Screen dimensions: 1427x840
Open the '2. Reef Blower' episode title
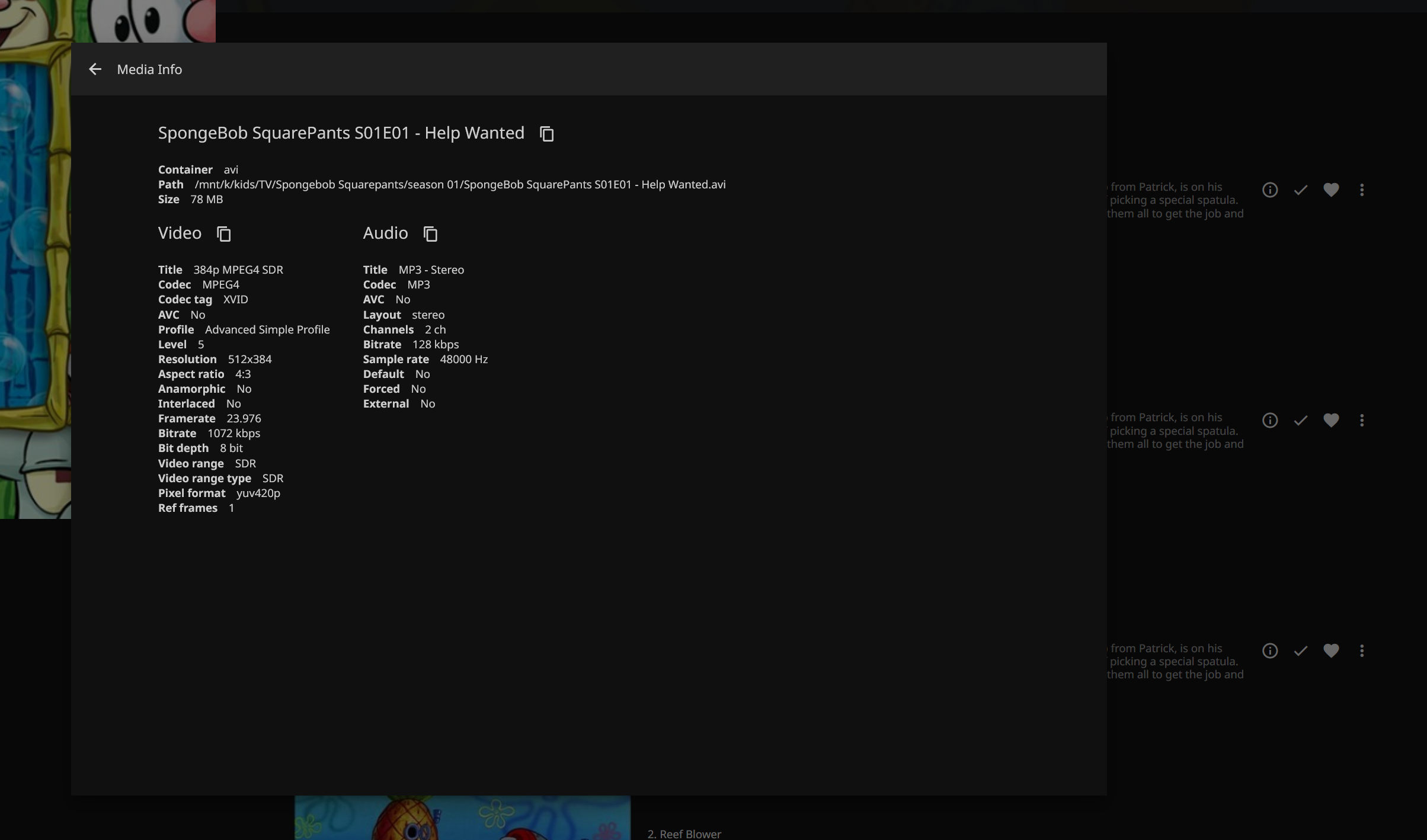point(684,833)
